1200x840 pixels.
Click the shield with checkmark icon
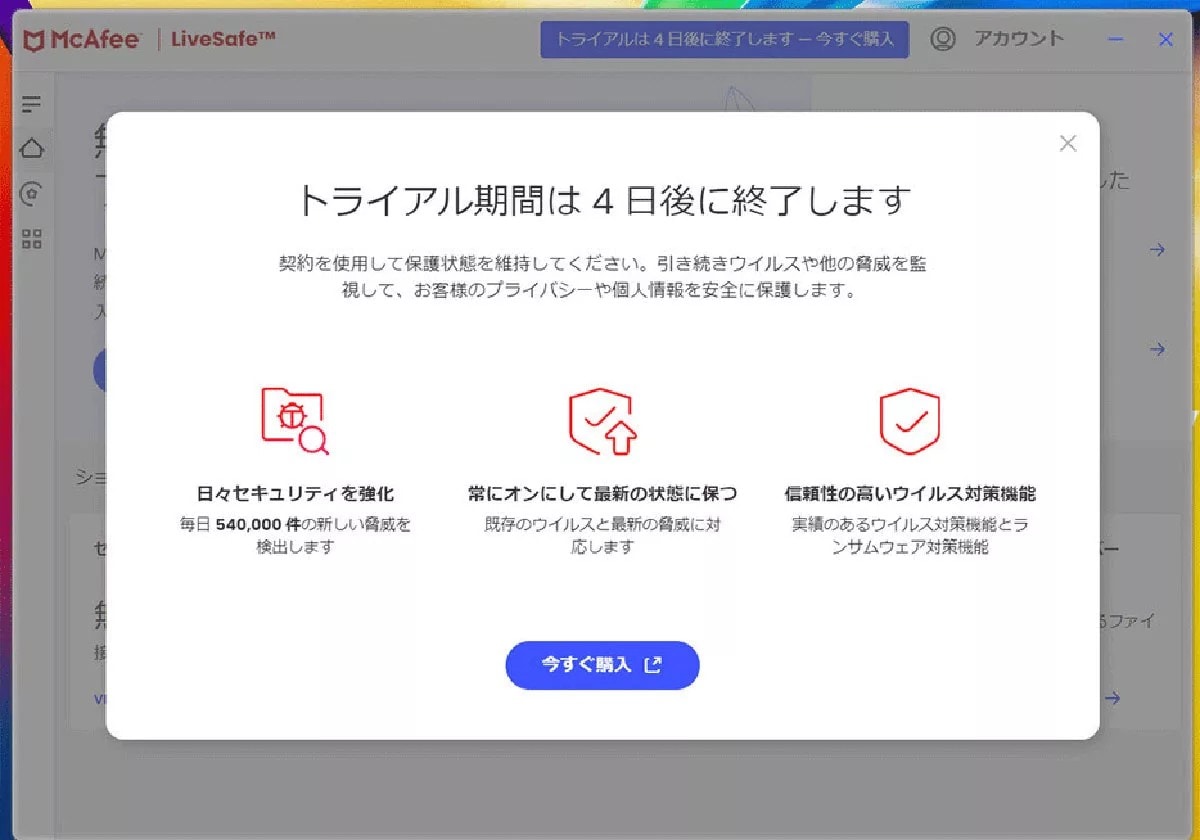909,420
